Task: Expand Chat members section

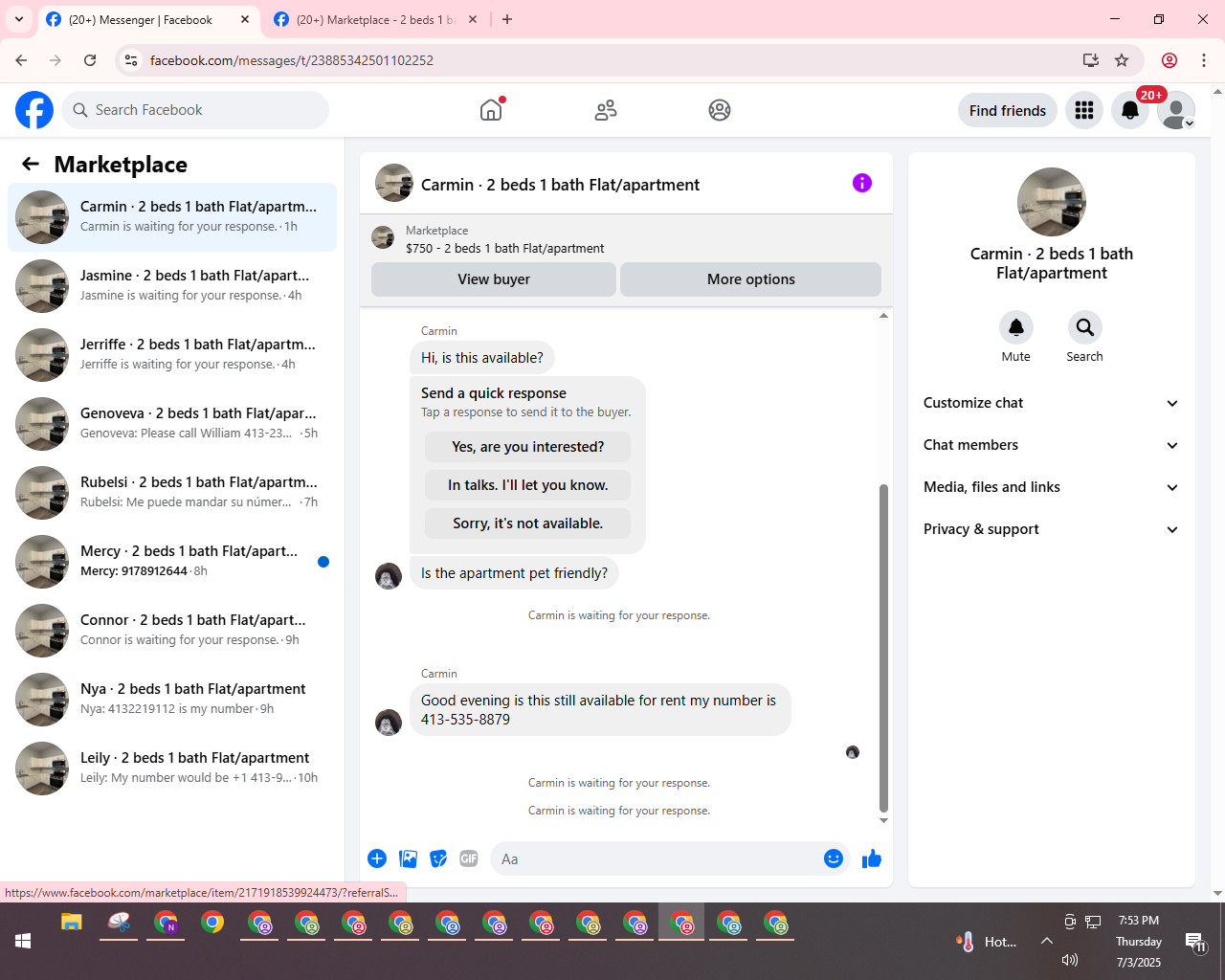Action: click(x=1051, y=445)
